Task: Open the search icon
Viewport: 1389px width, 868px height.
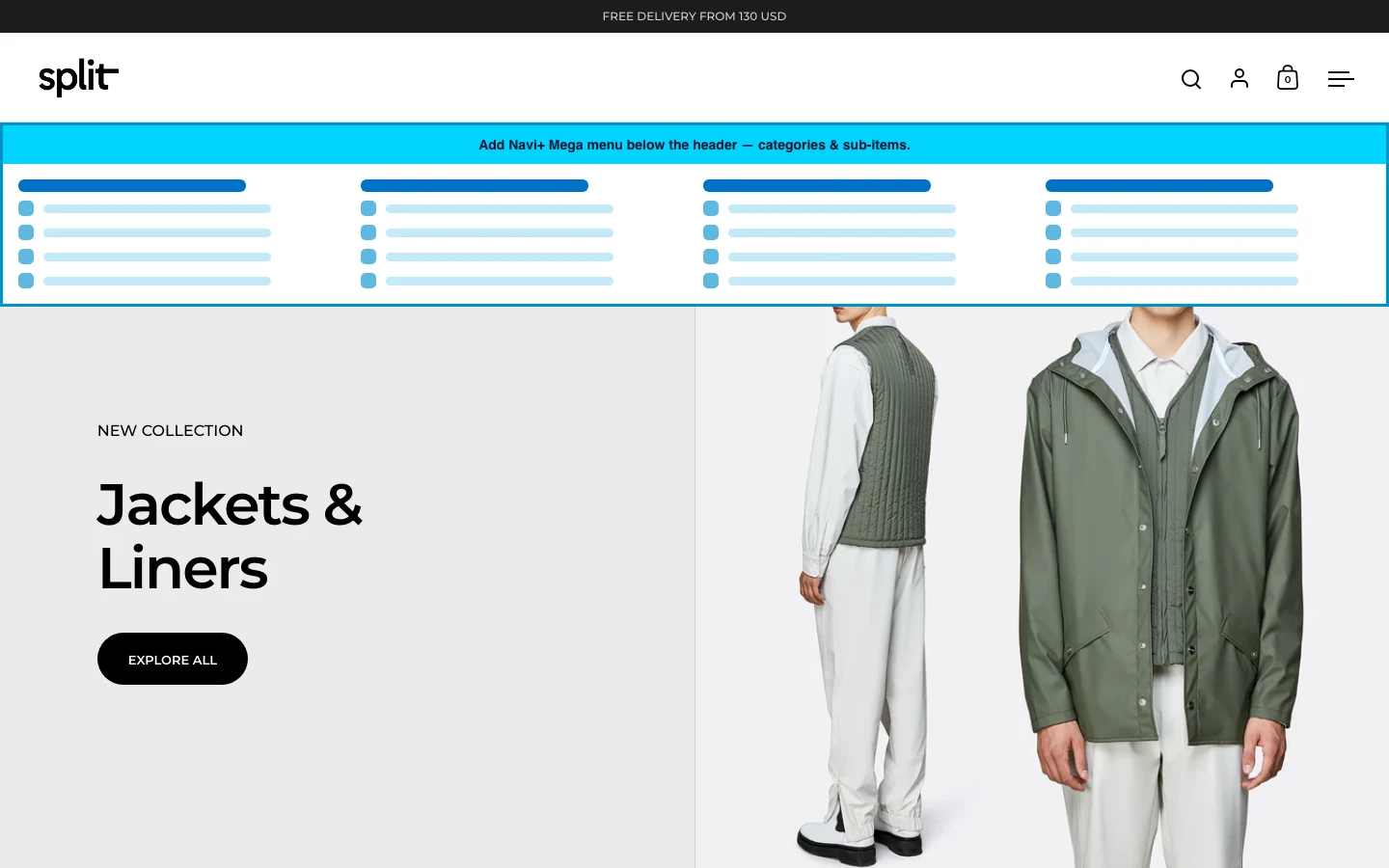Action: coord(1191,79)
